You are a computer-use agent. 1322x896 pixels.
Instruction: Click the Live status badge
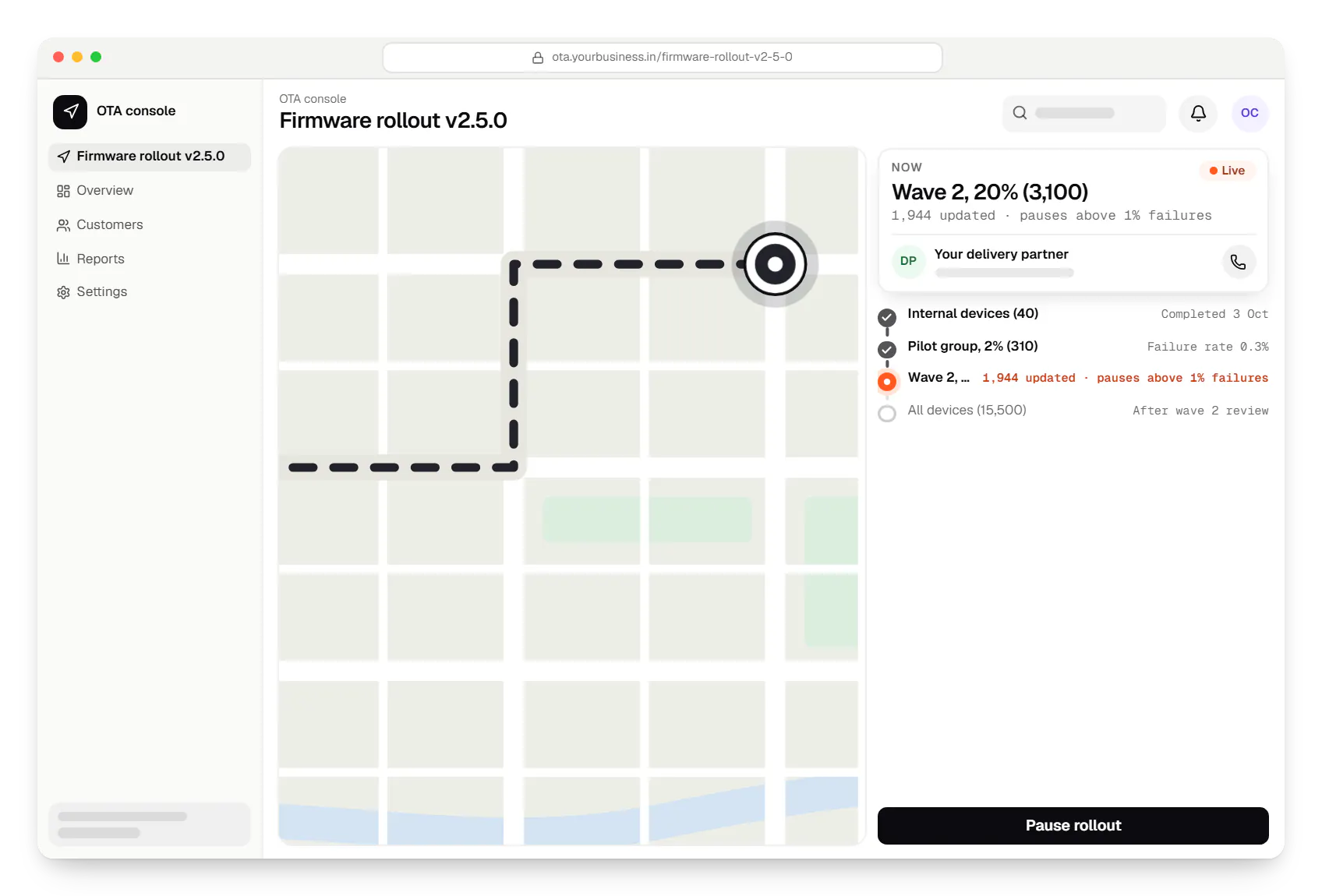point(1227,171)
